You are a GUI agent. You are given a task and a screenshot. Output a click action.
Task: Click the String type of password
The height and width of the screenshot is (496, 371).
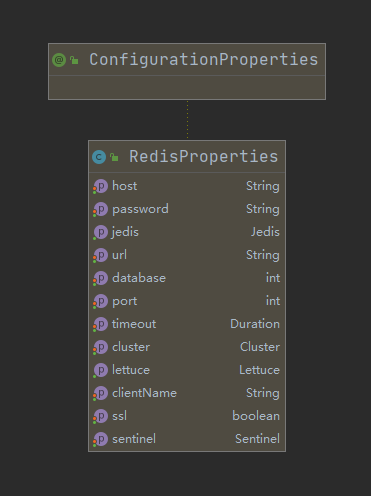coord(263,209)
